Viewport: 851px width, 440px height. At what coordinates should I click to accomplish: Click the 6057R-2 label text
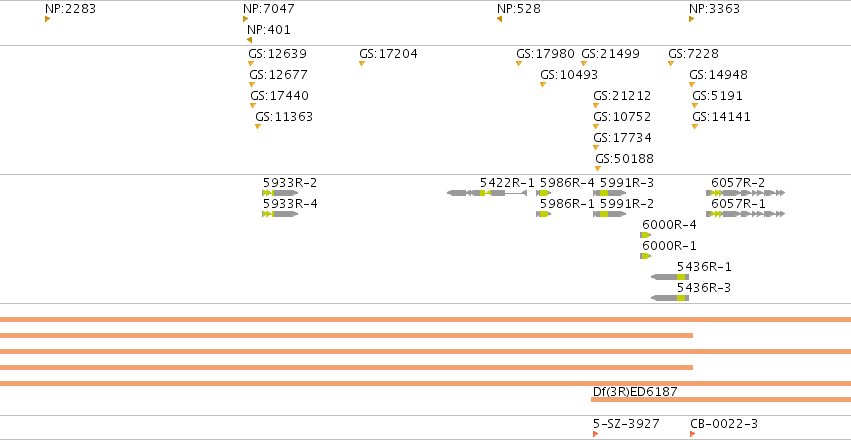[738, 182]
